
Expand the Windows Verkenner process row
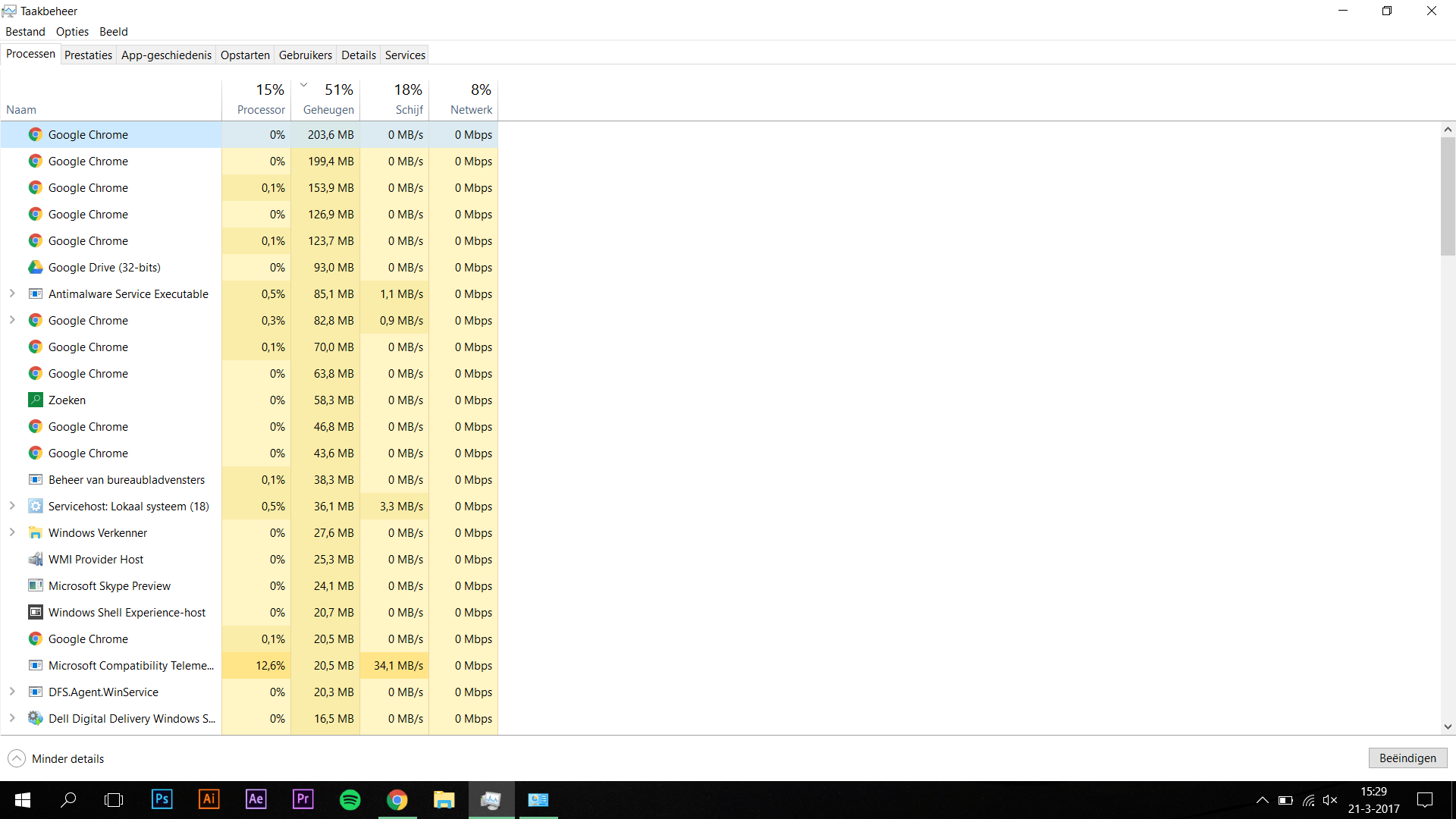click(12, 532)
